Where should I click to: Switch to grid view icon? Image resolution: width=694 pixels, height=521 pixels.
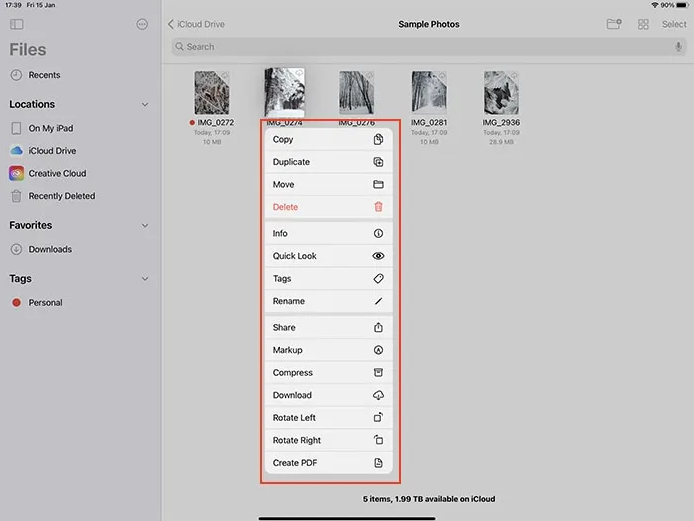pos(643,24)
